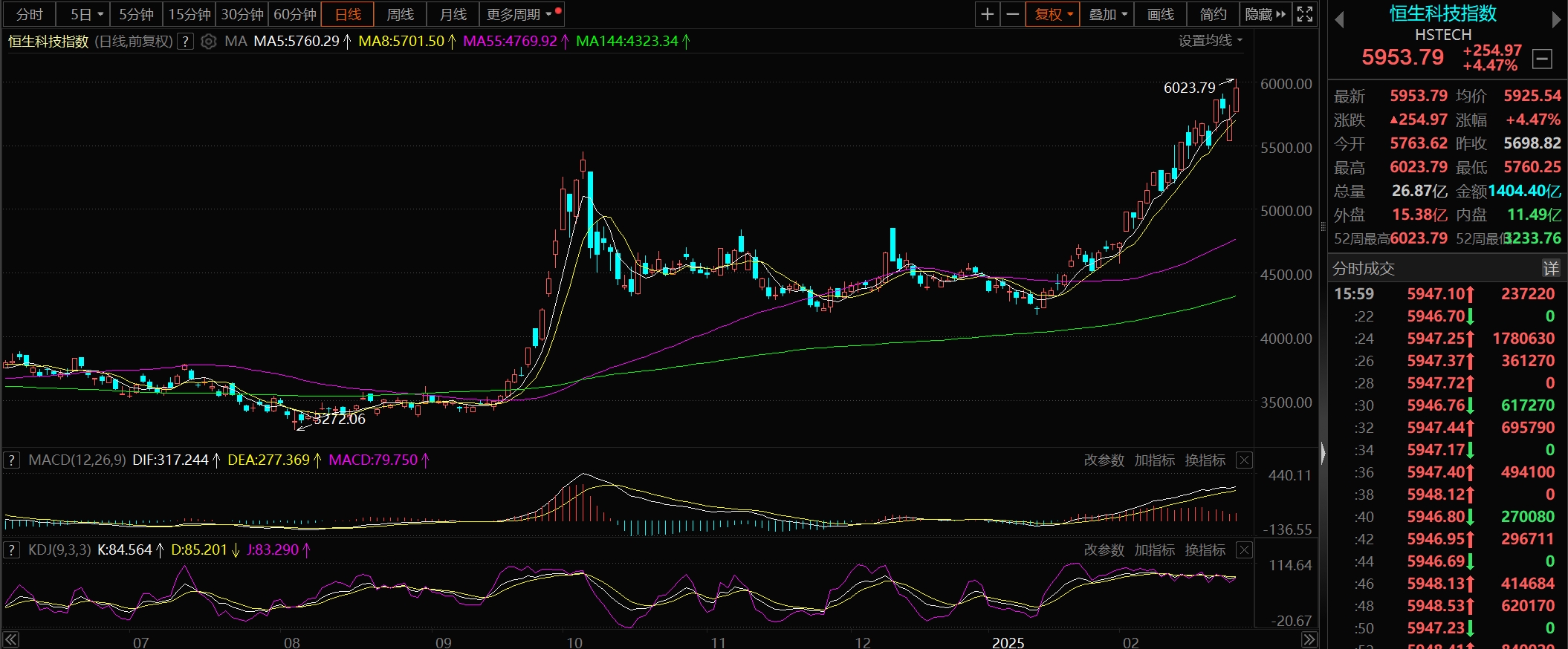Click latest price 5953.79 in header
Image resolution: width=1568 pixels, height=649 pixels.
(x=1402, y=57)
